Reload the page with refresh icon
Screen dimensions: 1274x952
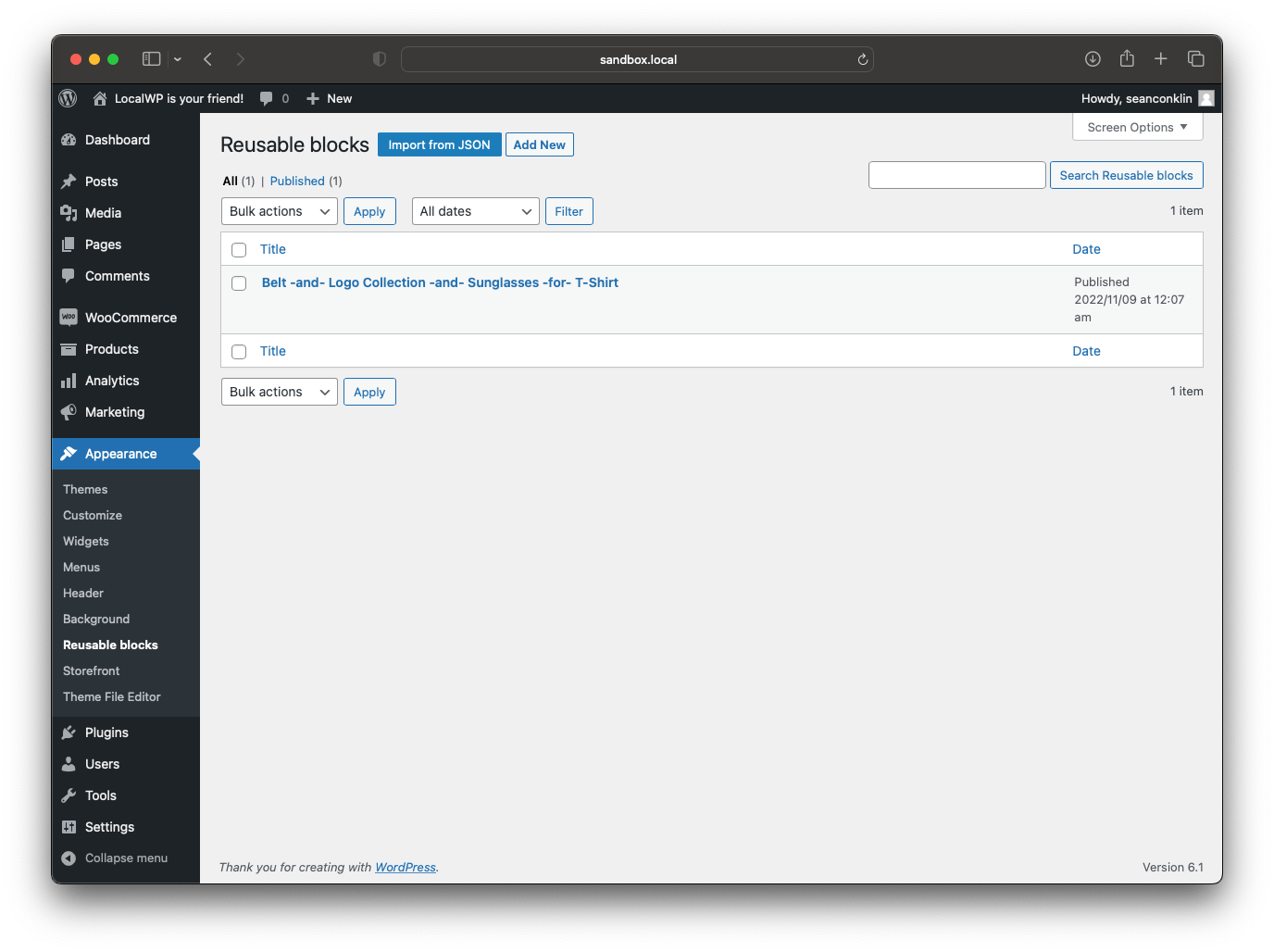[x=862, y=59]
